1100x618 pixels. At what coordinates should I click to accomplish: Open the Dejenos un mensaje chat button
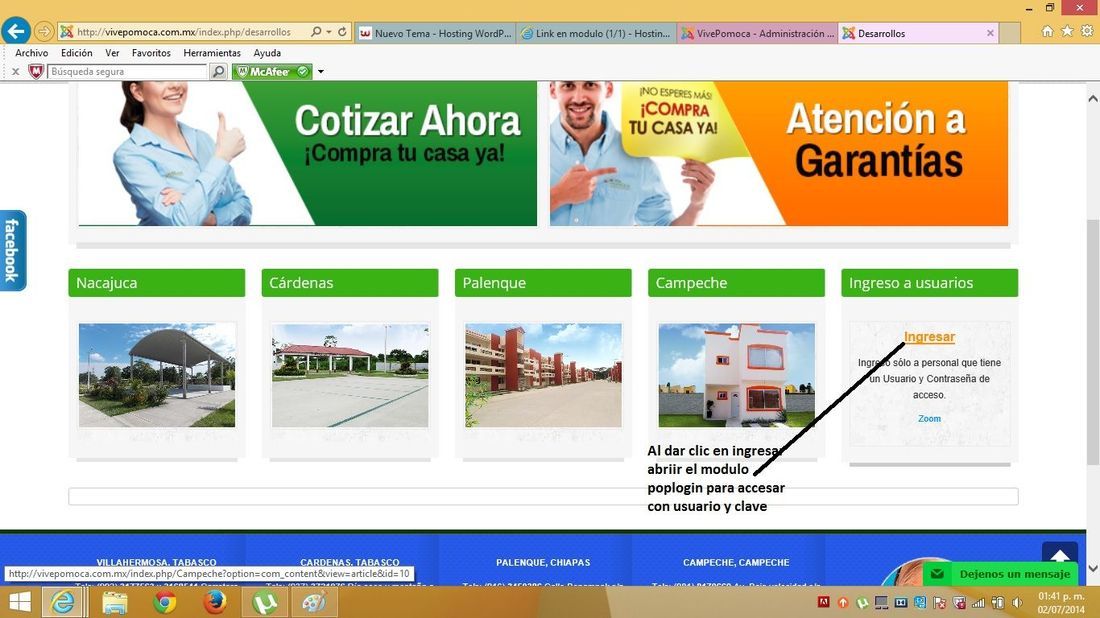click(x=1000, y=574)
